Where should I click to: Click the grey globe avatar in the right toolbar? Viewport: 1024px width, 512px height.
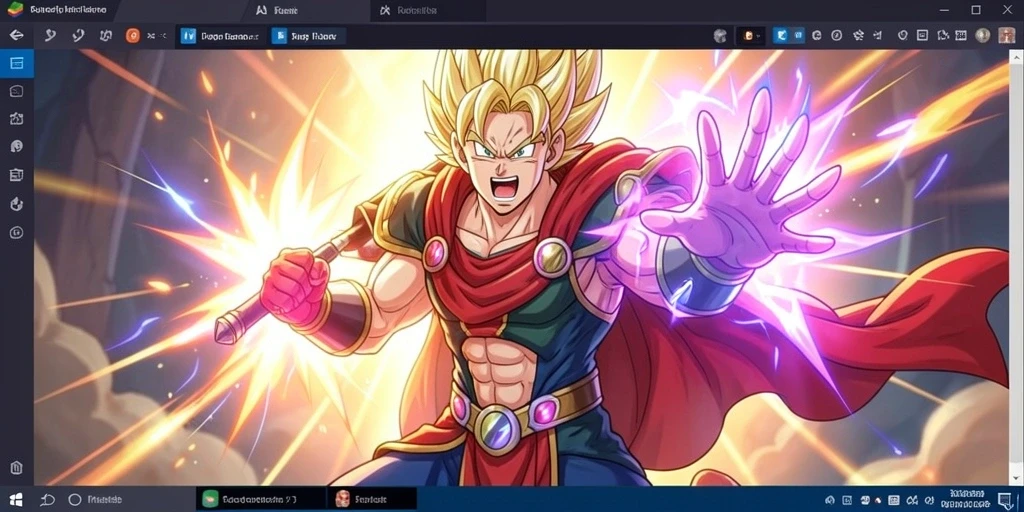point(720,35)
